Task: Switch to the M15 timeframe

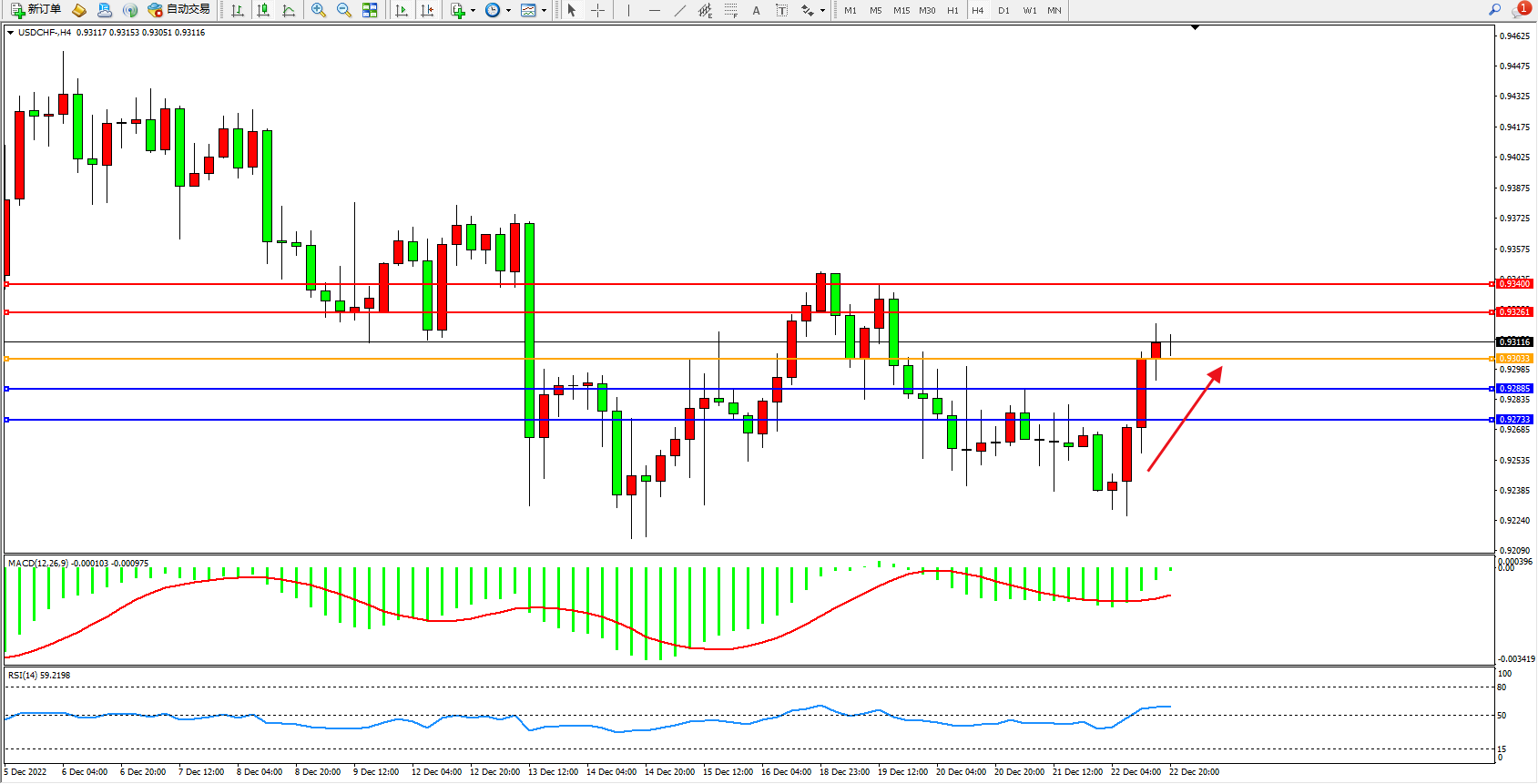Action: click(x=901, y=10)
